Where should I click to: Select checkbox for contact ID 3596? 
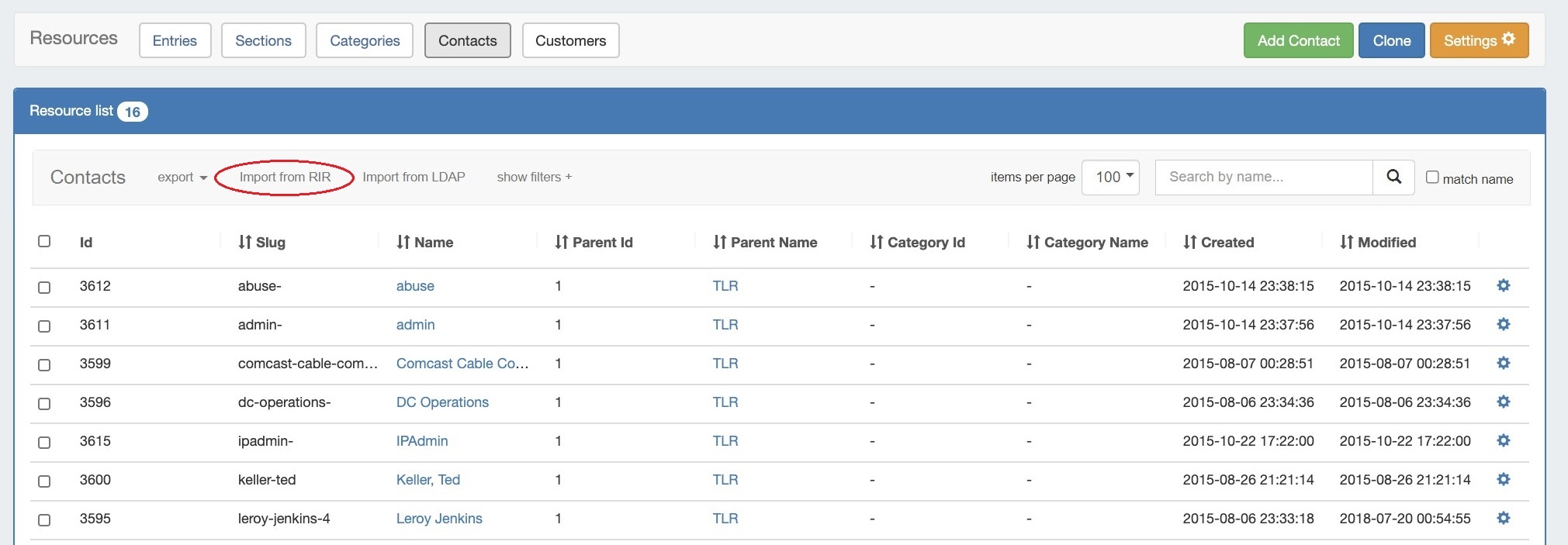click(44, 403)
